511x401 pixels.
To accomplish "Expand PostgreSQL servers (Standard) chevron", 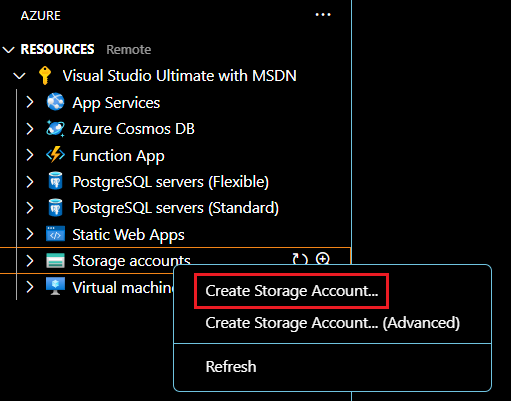I will coord(30,208).
